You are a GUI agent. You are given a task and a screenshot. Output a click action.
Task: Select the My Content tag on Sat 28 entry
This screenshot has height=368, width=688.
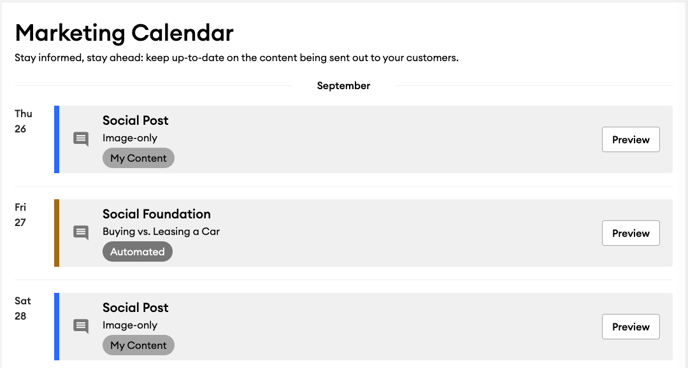point(138,345)
